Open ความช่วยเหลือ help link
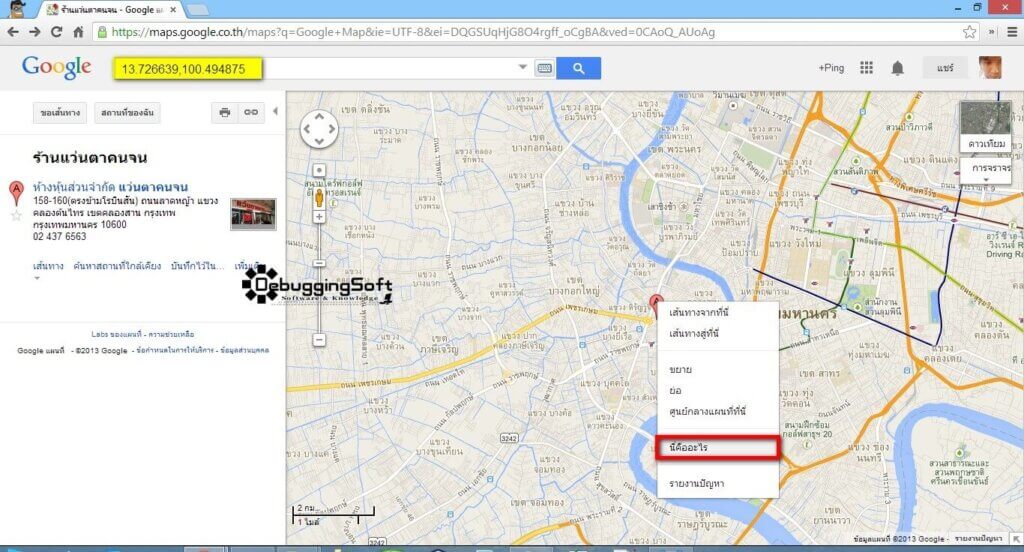The width and height of the screenshot is (1024, 552). point(171,334)
